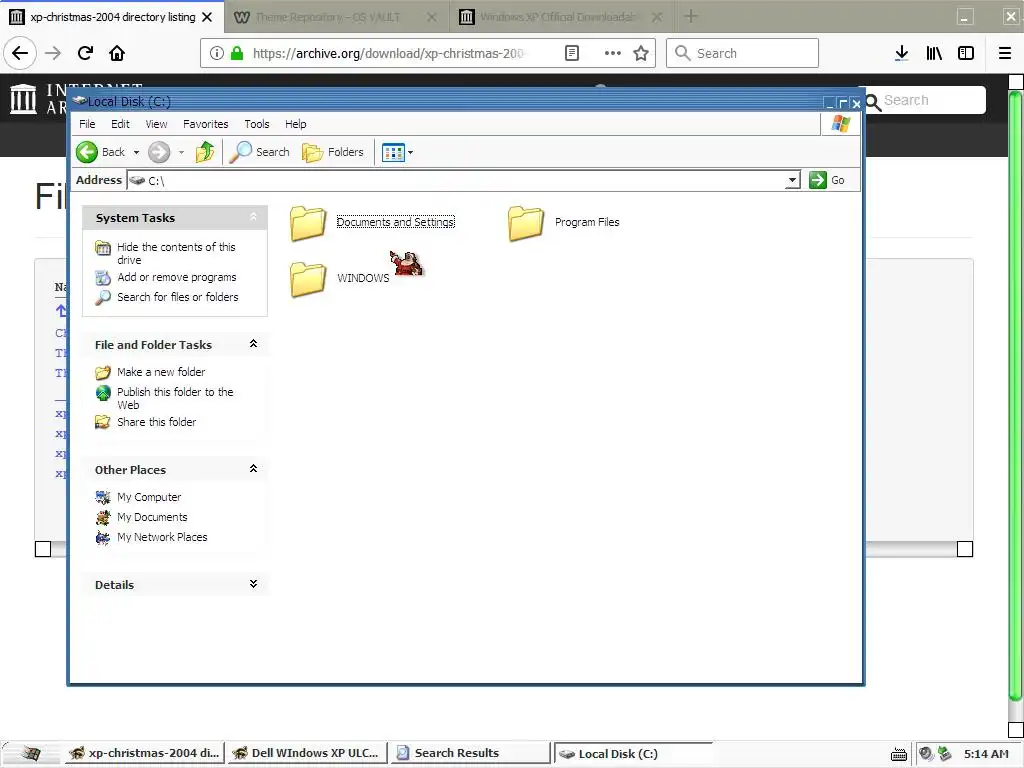Image resolution: width=1024 pixels, height=768 pixels.
Task: Open the Forward button history dropdown
Action: pos(182,153)
